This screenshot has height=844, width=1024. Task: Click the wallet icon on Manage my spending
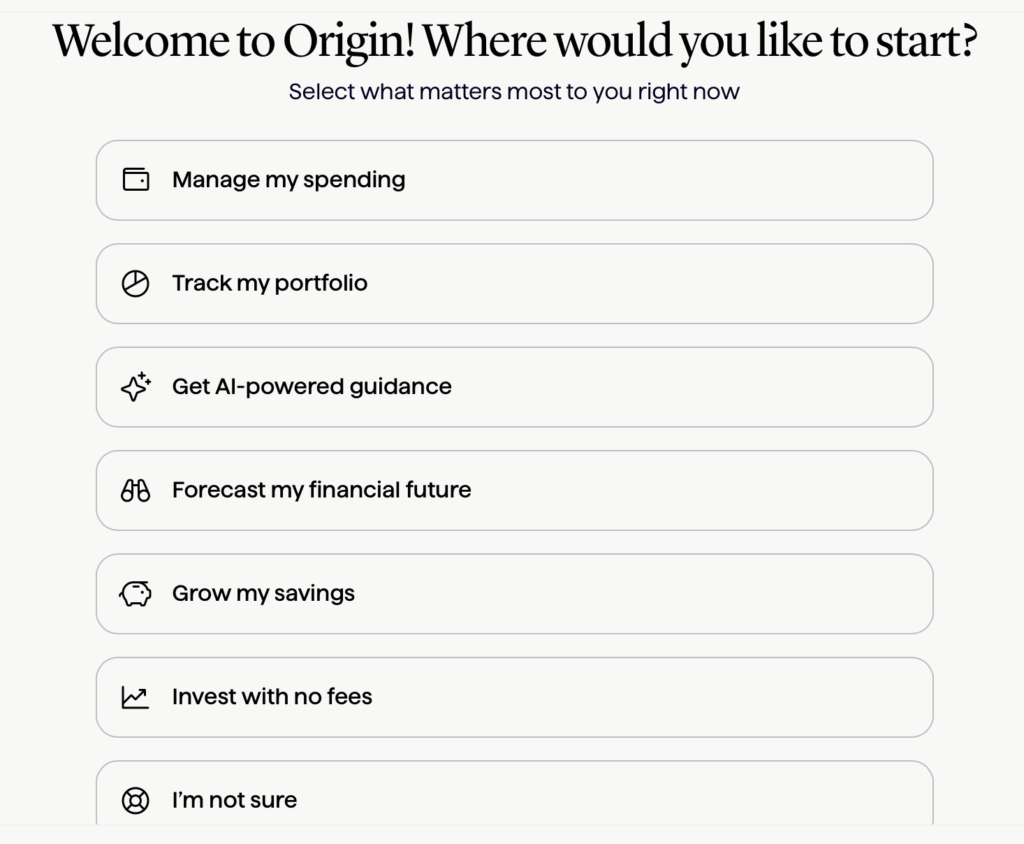135,180
